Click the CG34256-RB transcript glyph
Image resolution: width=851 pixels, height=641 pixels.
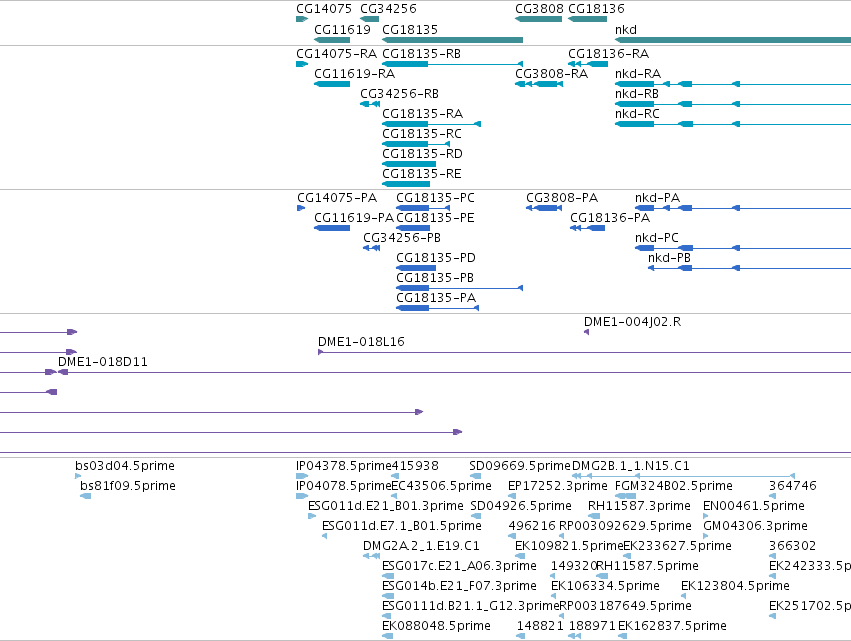click(370, 104)
